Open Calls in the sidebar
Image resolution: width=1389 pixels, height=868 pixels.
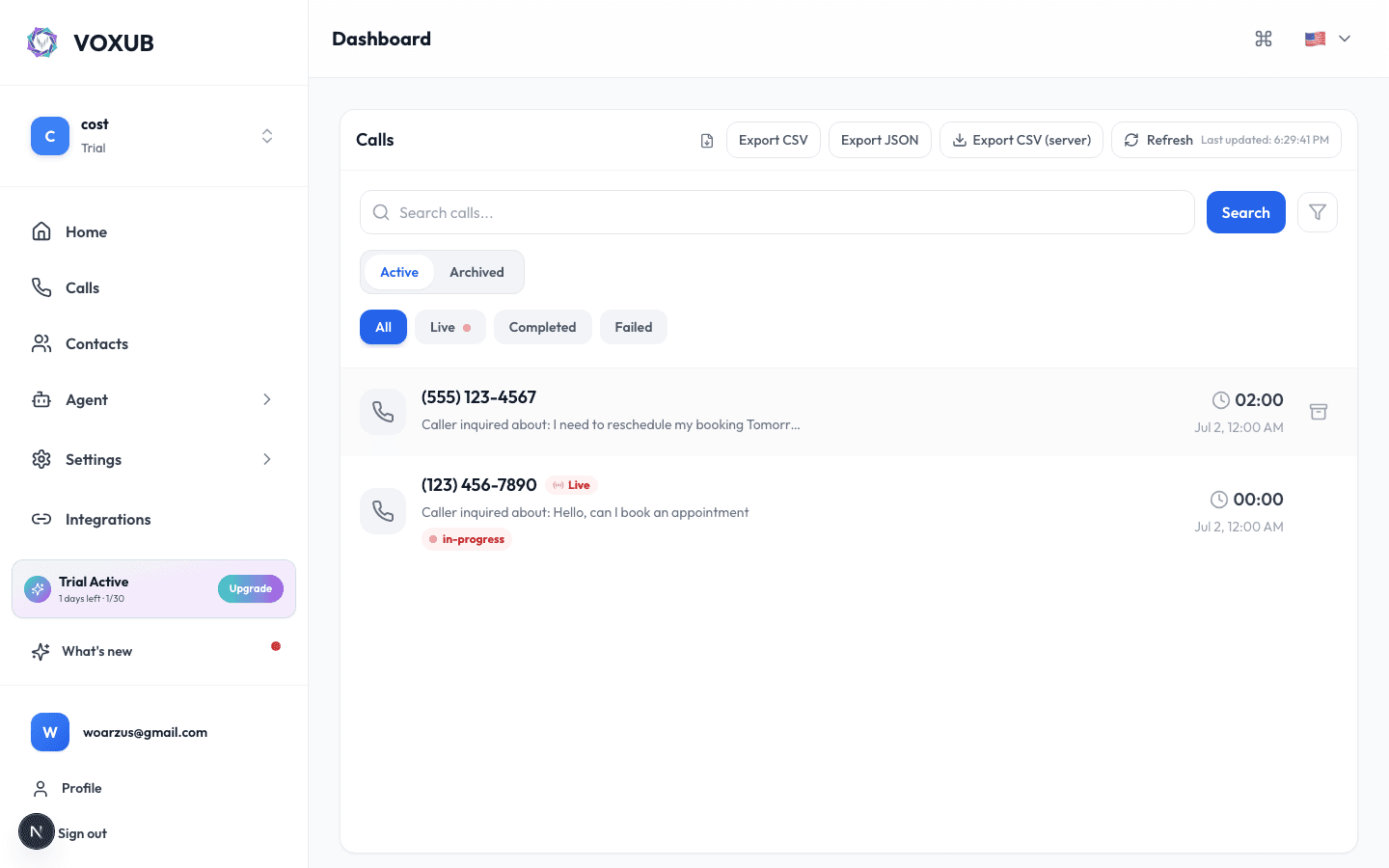pos(154,287)
